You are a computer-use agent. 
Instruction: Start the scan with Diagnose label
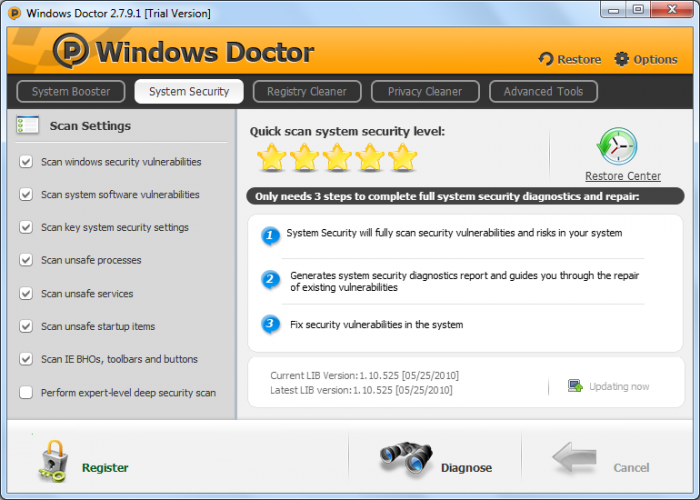(x=467, y=467)
